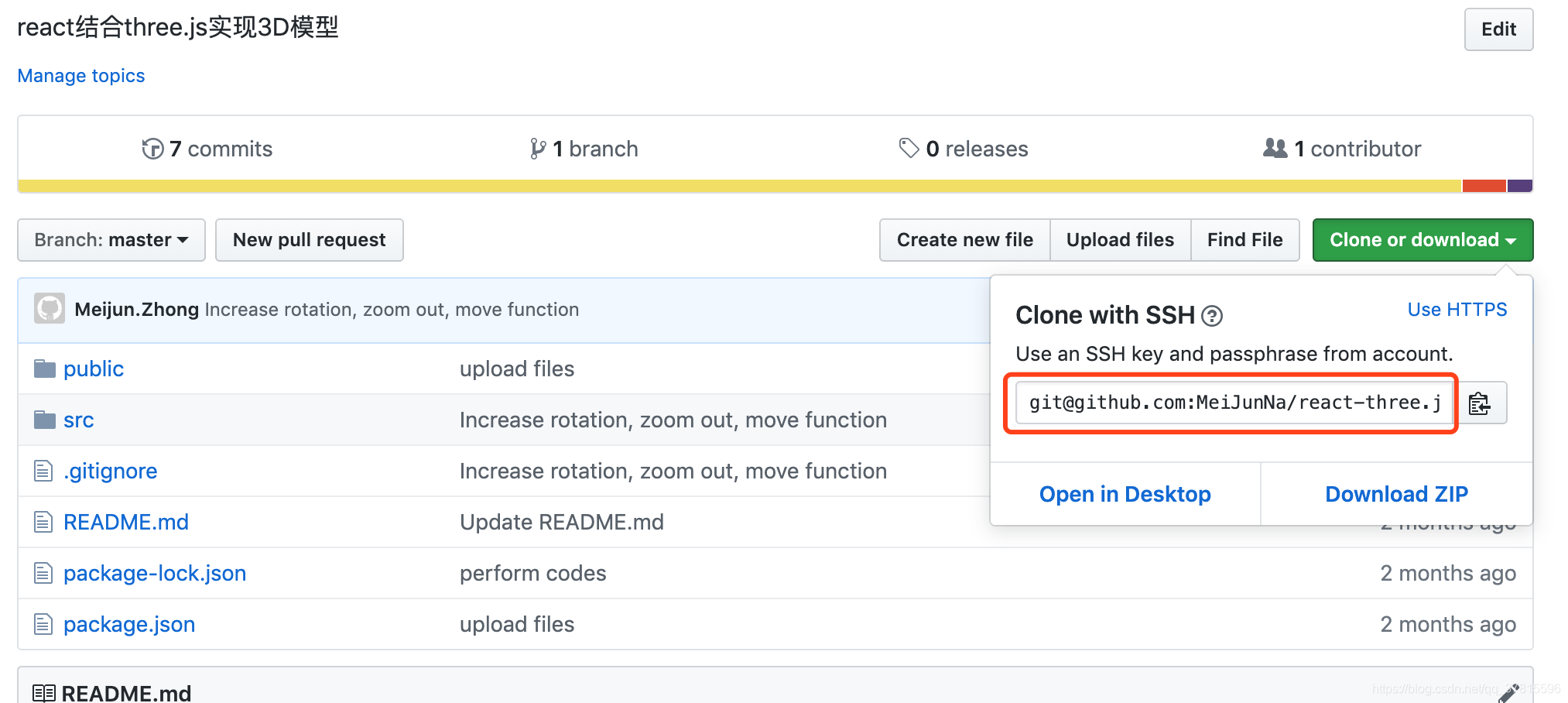Click the Upload files button

point(1120,240)
